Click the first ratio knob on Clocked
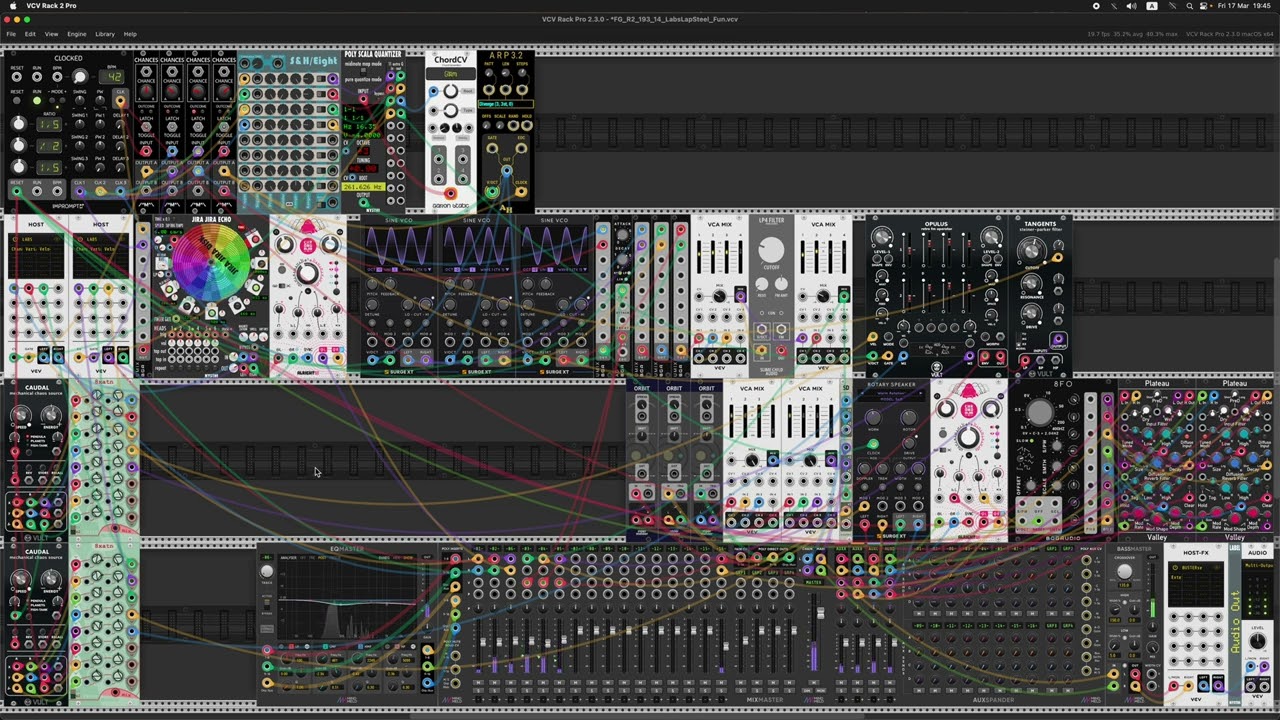Viewport: 1280px width, 720px height. [x=18, y=124]
